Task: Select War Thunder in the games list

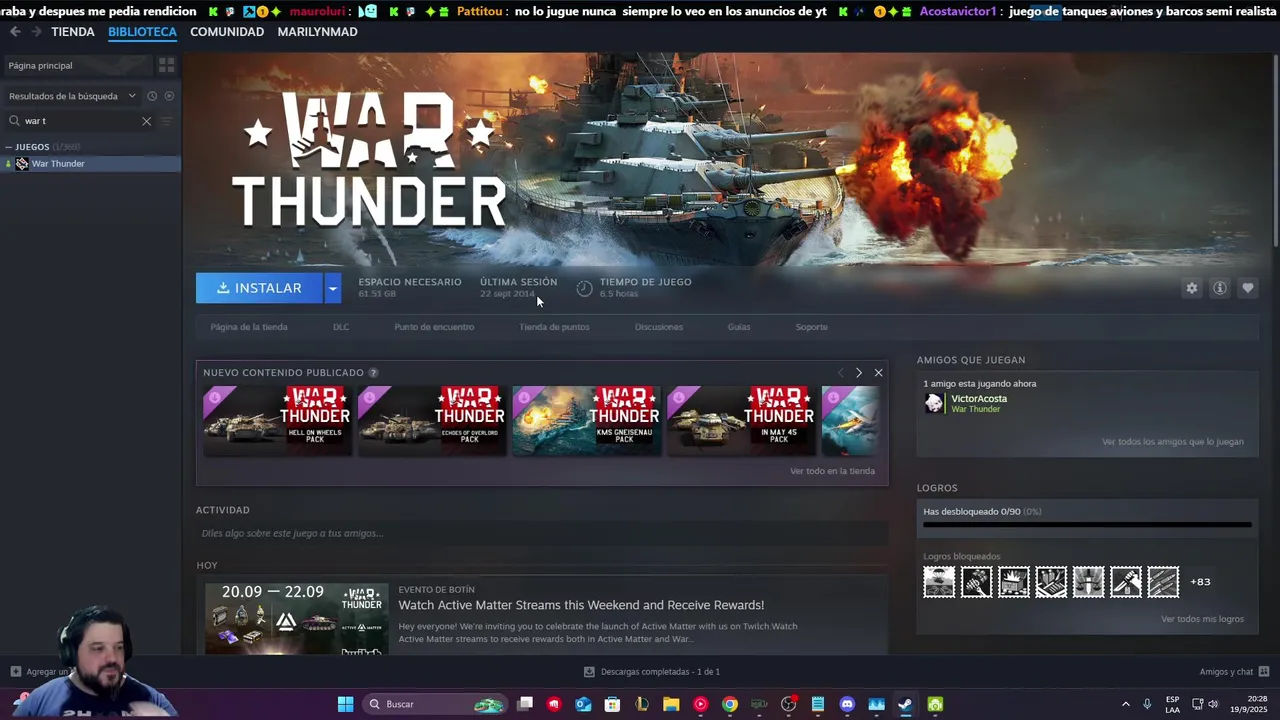Action: tap(90, 164)
